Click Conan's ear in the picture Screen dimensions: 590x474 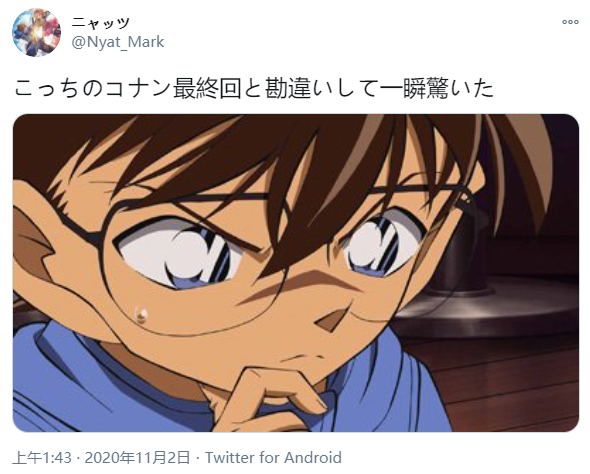36,245
